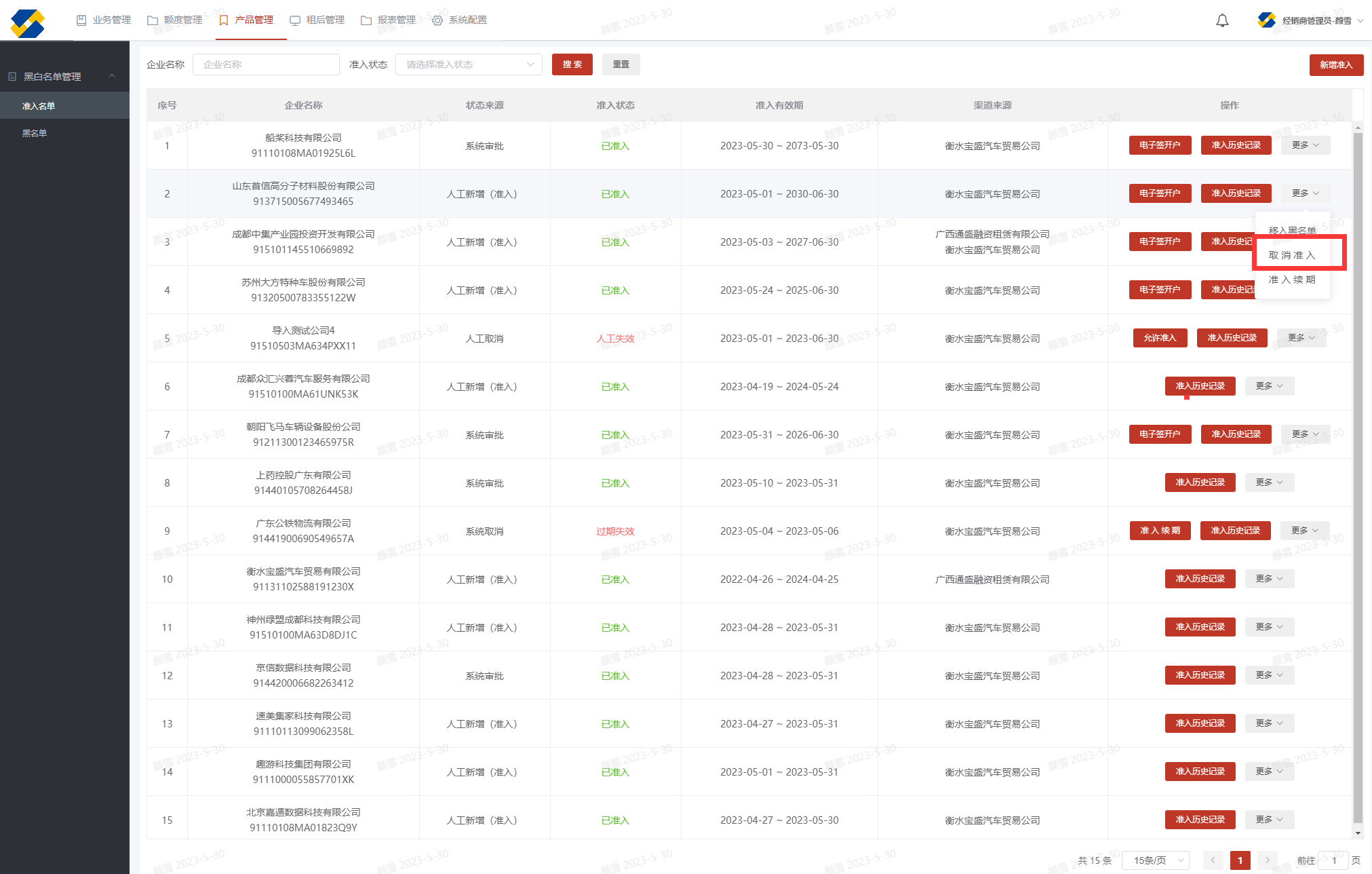Expand 更多 dropdown for row 1
Screen dimensions: 1372x874
coord(1305,145)
